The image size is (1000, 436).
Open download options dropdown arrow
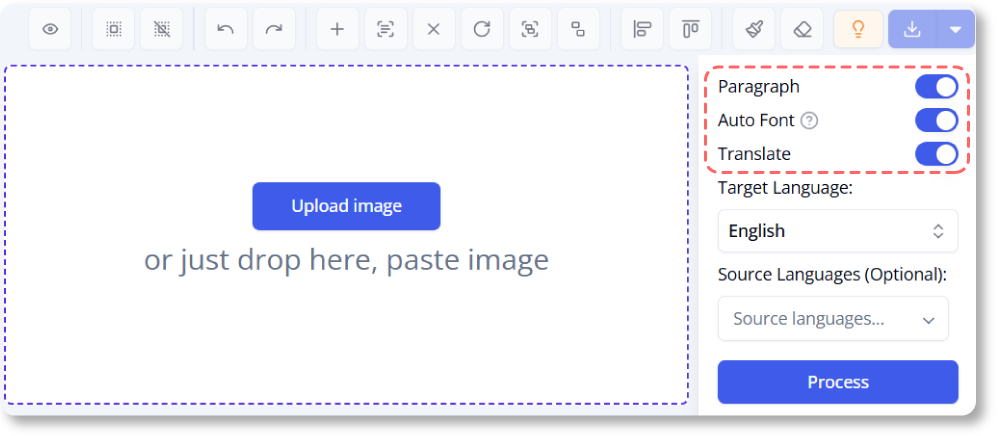point(955,29)
